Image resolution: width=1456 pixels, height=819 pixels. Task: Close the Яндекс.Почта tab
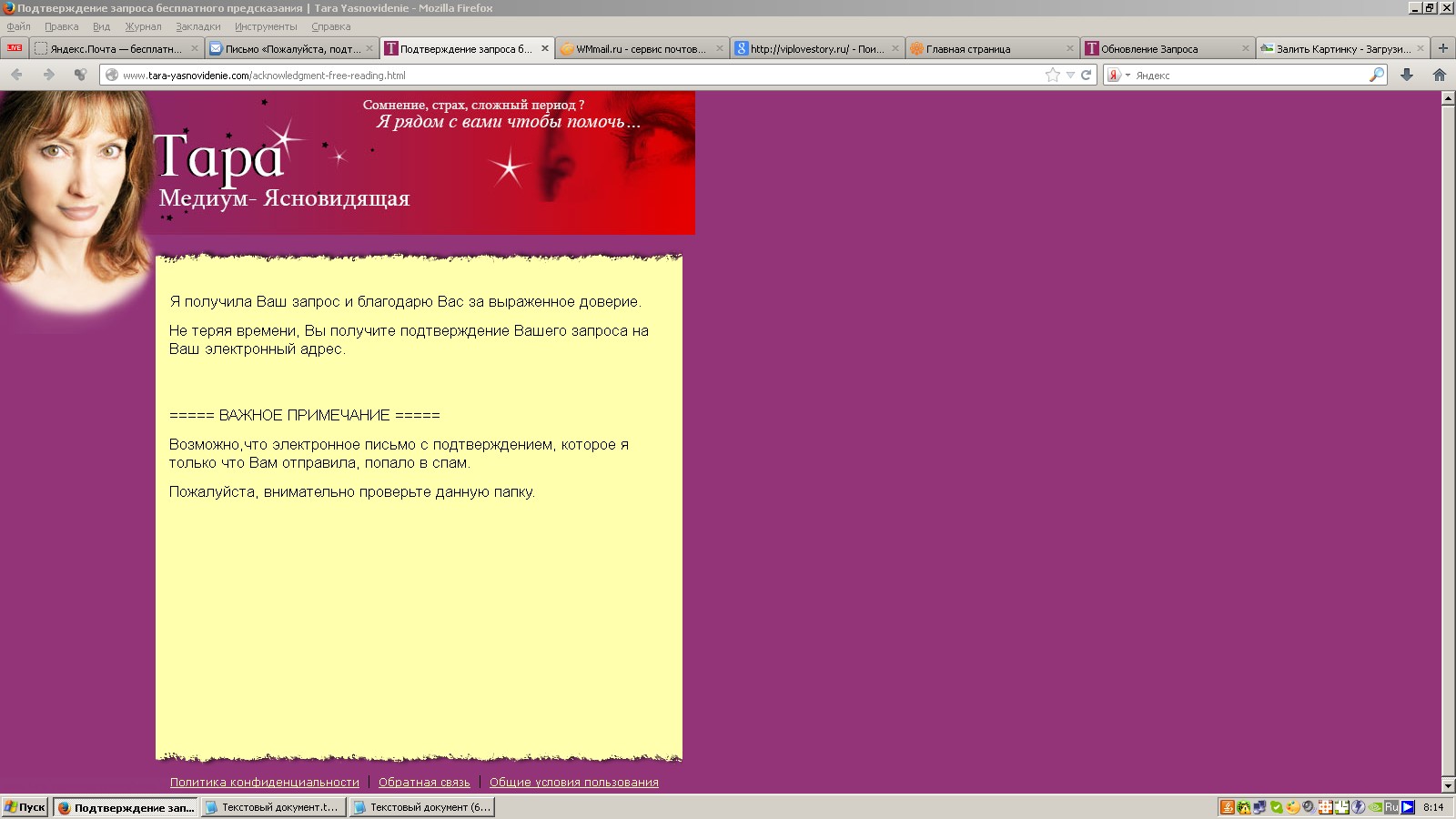click(x=194, y=48)
